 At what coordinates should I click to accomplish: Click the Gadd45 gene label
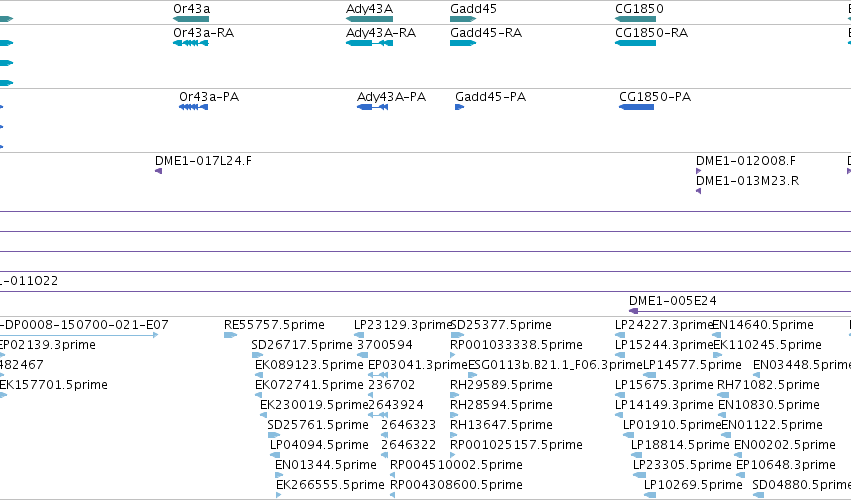point(473,9)
